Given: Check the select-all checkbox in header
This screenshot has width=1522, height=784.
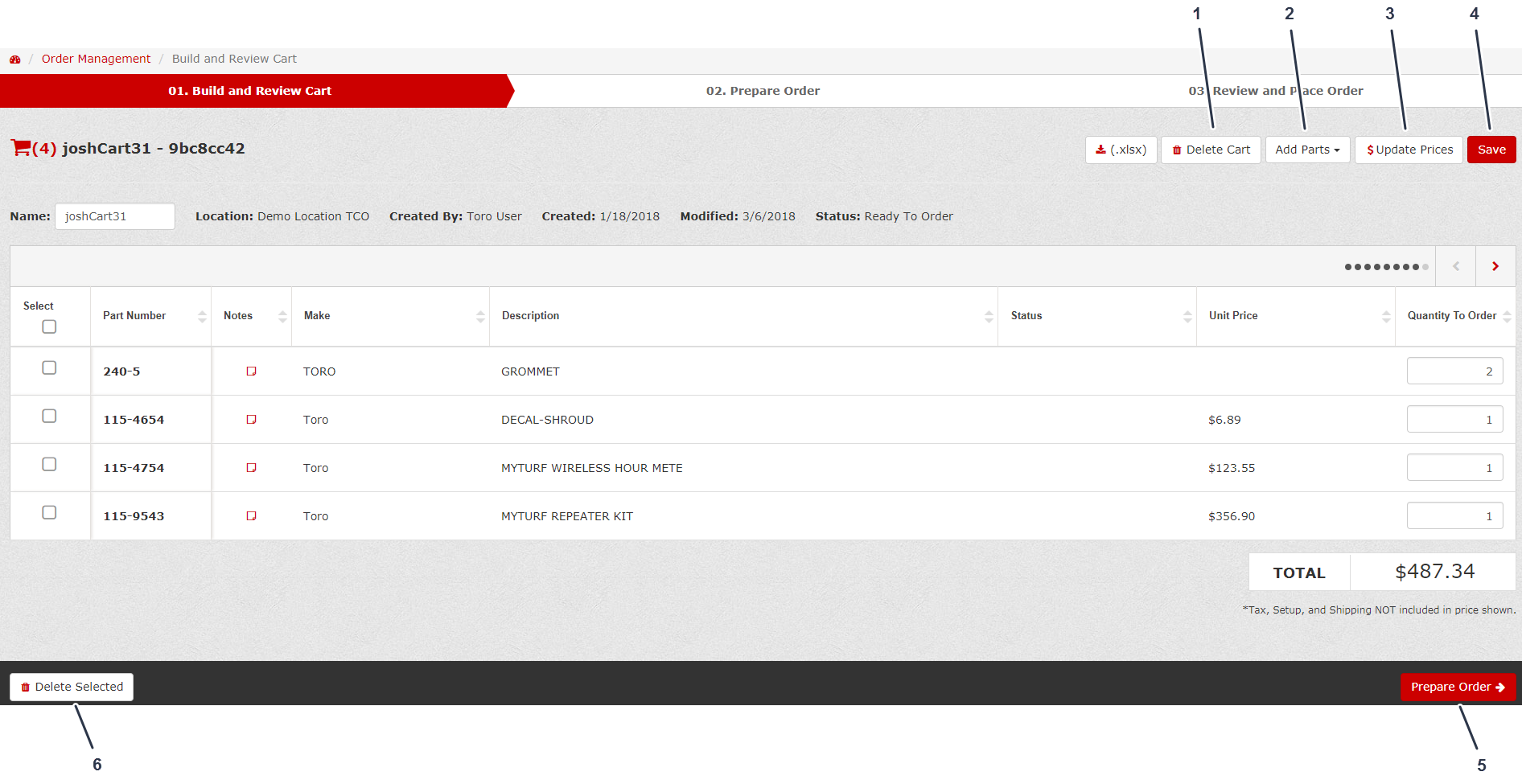Looking at the screenshot, I should (49, 326).
